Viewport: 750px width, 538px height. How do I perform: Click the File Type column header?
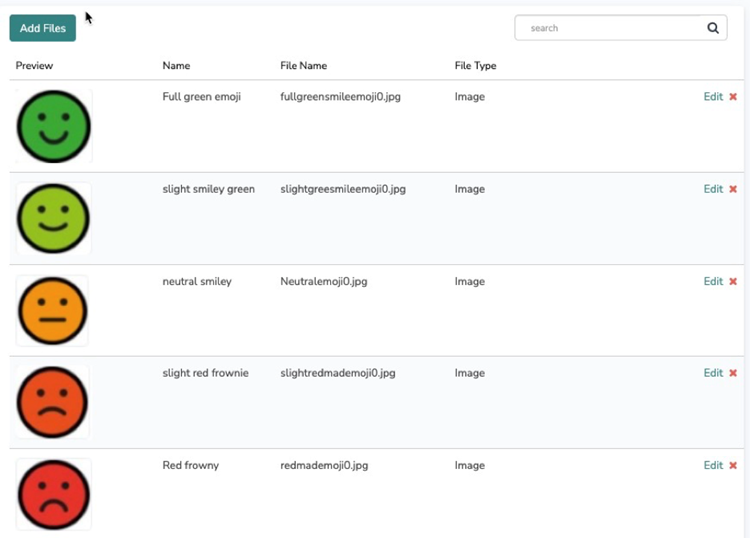click(x=475, y=66)
